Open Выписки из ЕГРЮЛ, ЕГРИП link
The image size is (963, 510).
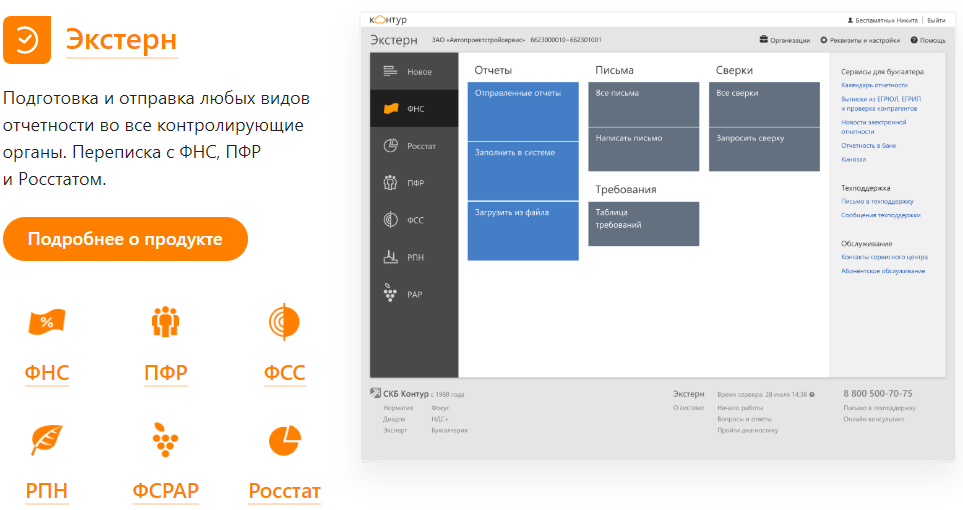[881, 103]
